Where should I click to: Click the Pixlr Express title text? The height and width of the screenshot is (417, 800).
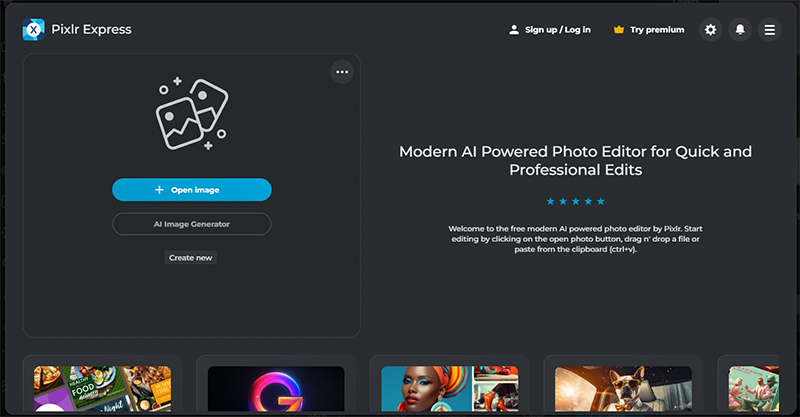[x=91, y=30]
